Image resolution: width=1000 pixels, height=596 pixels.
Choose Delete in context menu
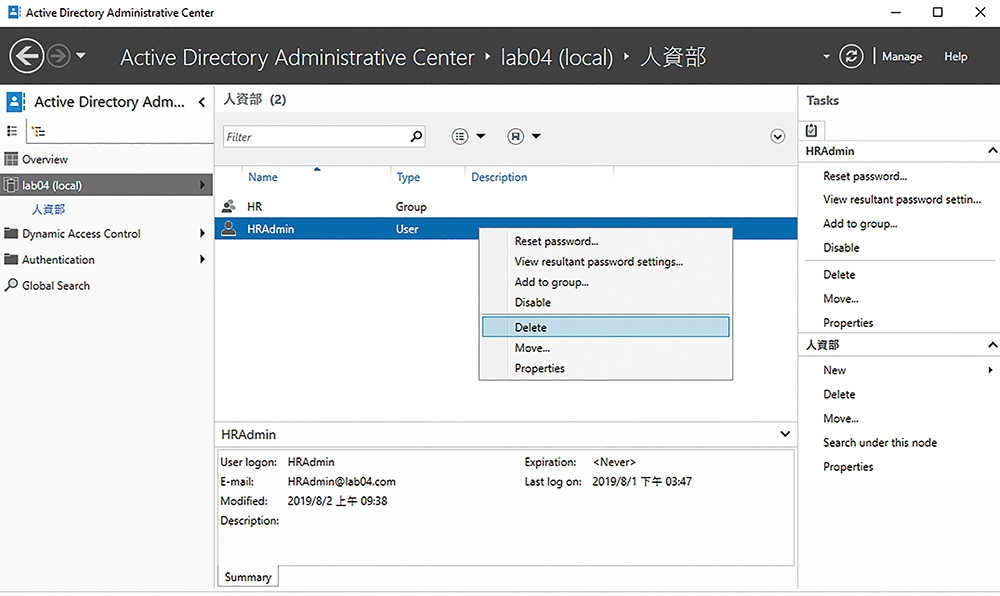click(605, 327)
